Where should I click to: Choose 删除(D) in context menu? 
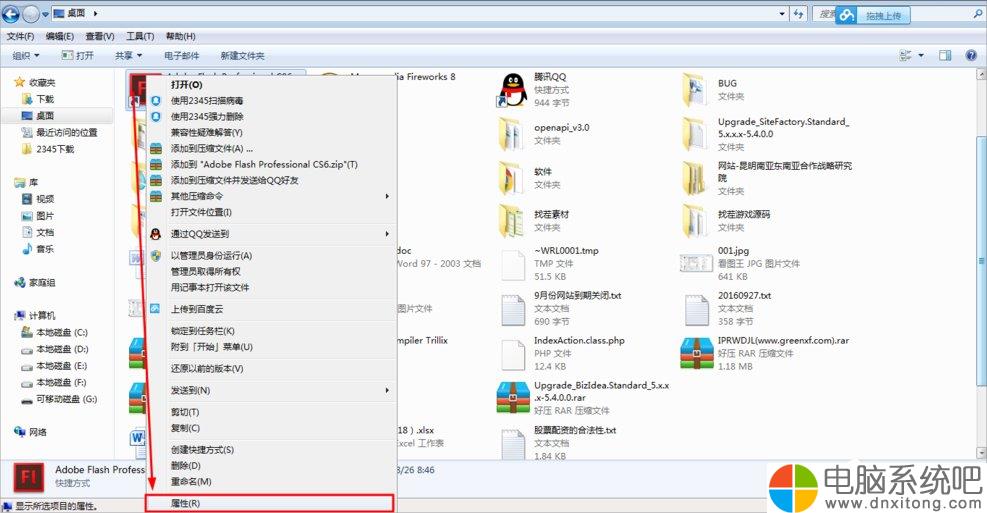(x=271, y=465)
